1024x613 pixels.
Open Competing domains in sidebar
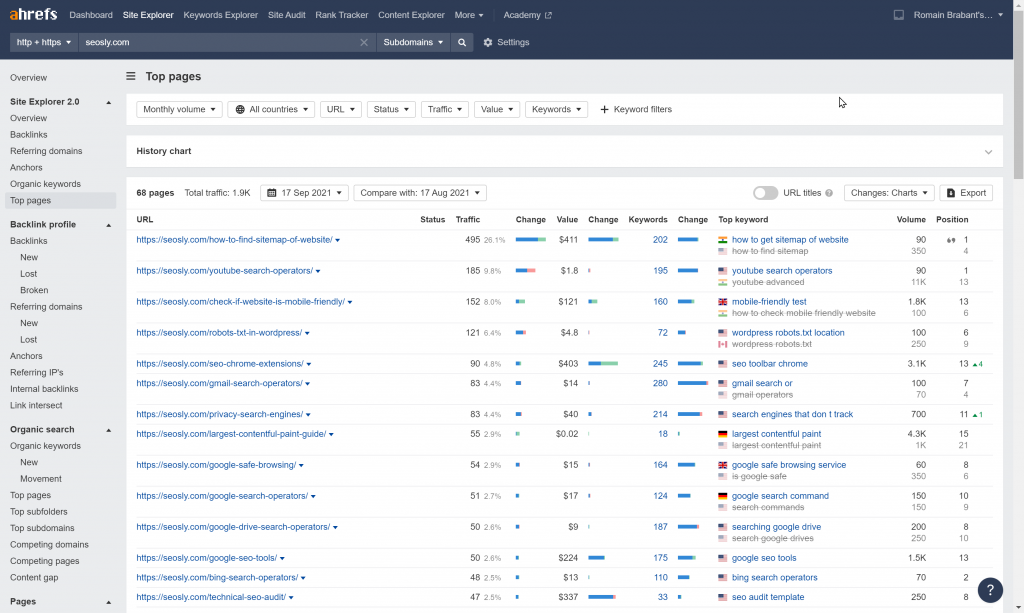(49, 545)
